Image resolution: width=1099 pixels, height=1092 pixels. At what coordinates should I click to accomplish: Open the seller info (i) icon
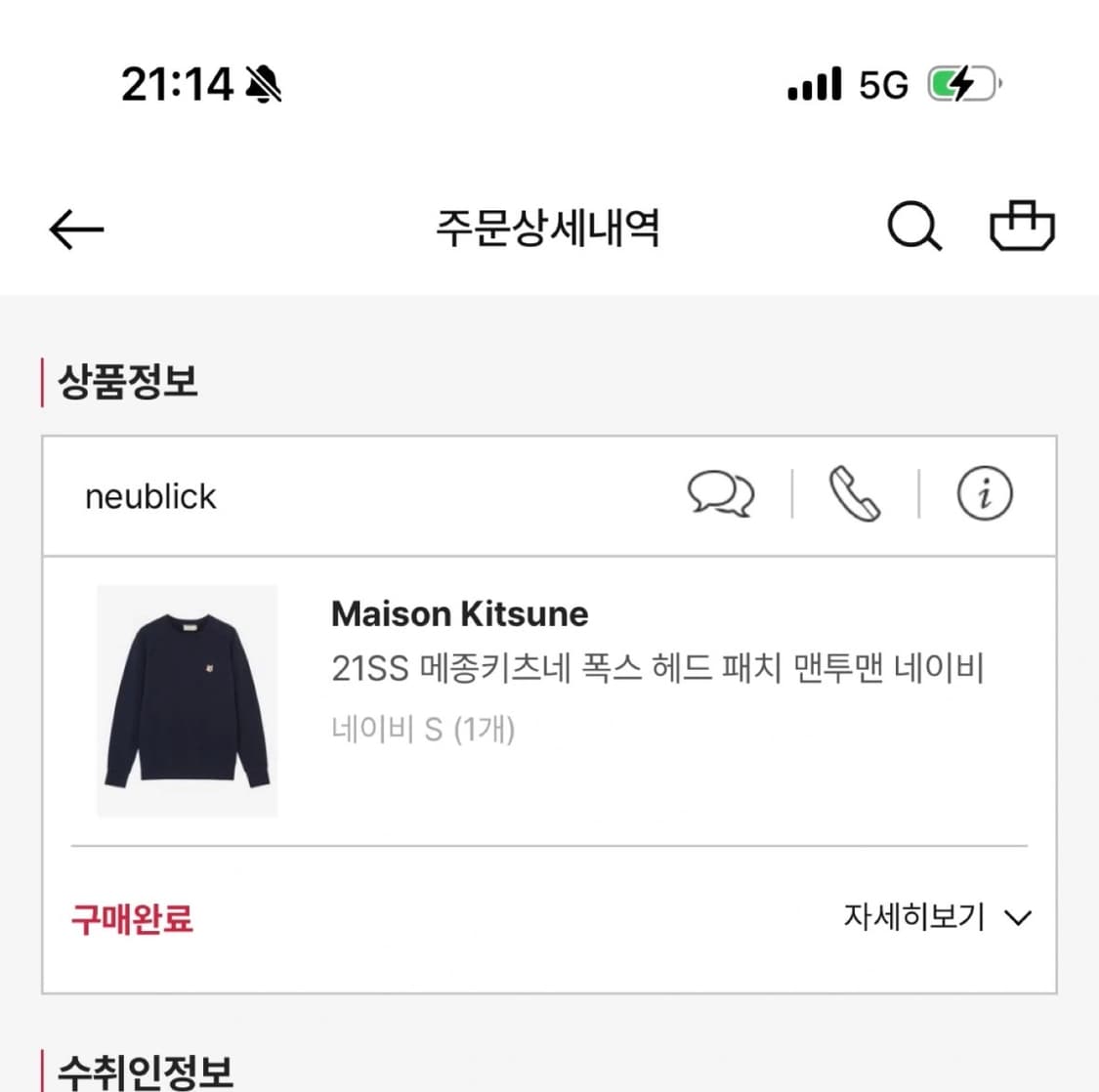(x=984, y=494)
